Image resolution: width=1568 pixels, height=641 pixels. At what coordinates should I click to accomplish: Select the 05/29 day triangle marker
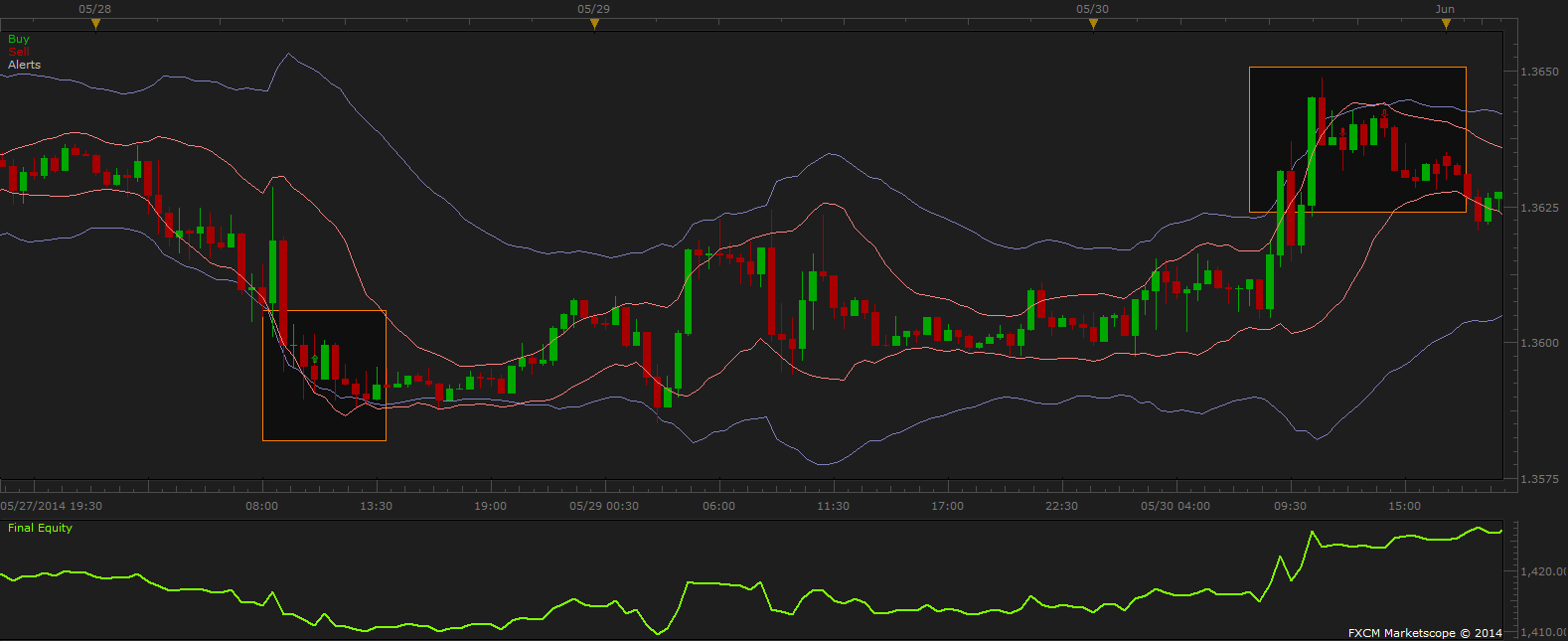tap(594, 24)
